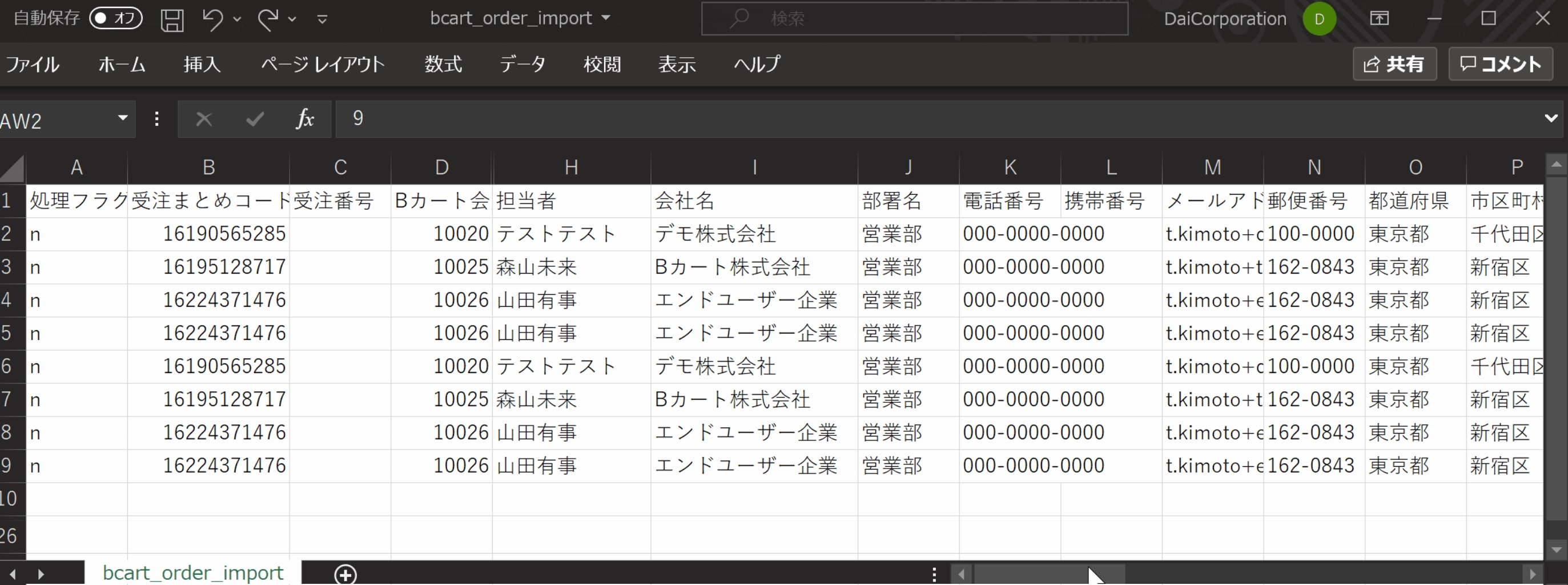The image size is (1568, 585).
Task: Click vertical scrollbar down arrow
Action: point(1557,550)
